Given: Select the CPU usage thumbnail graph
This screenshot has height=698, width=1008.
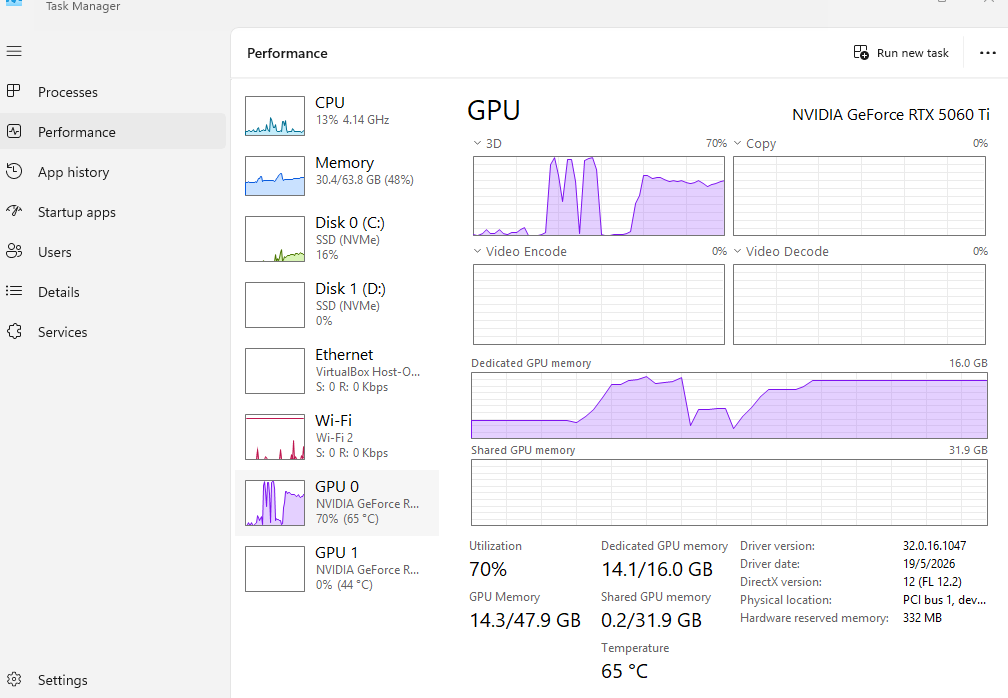Looking at the screenshot, I should 274,116.
